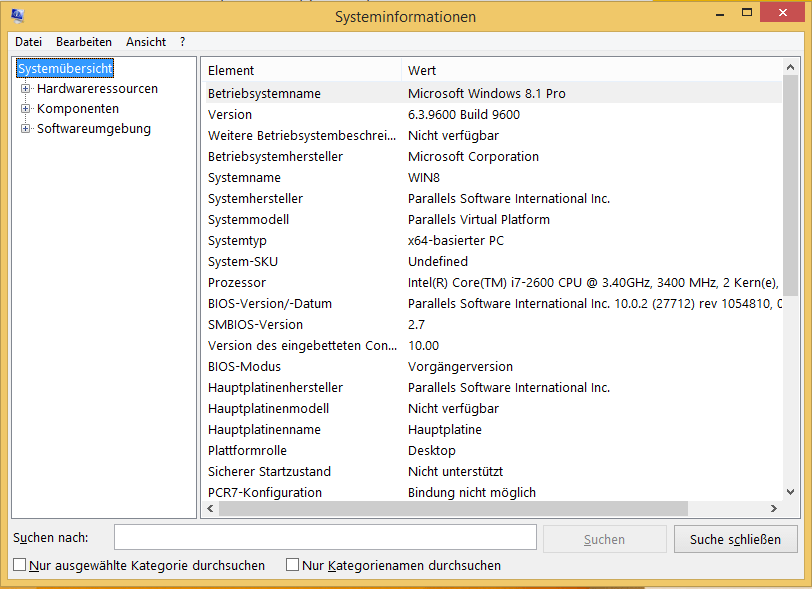
Task: Click the horizontal scrollbar right arrow
Action: (774, 509)
